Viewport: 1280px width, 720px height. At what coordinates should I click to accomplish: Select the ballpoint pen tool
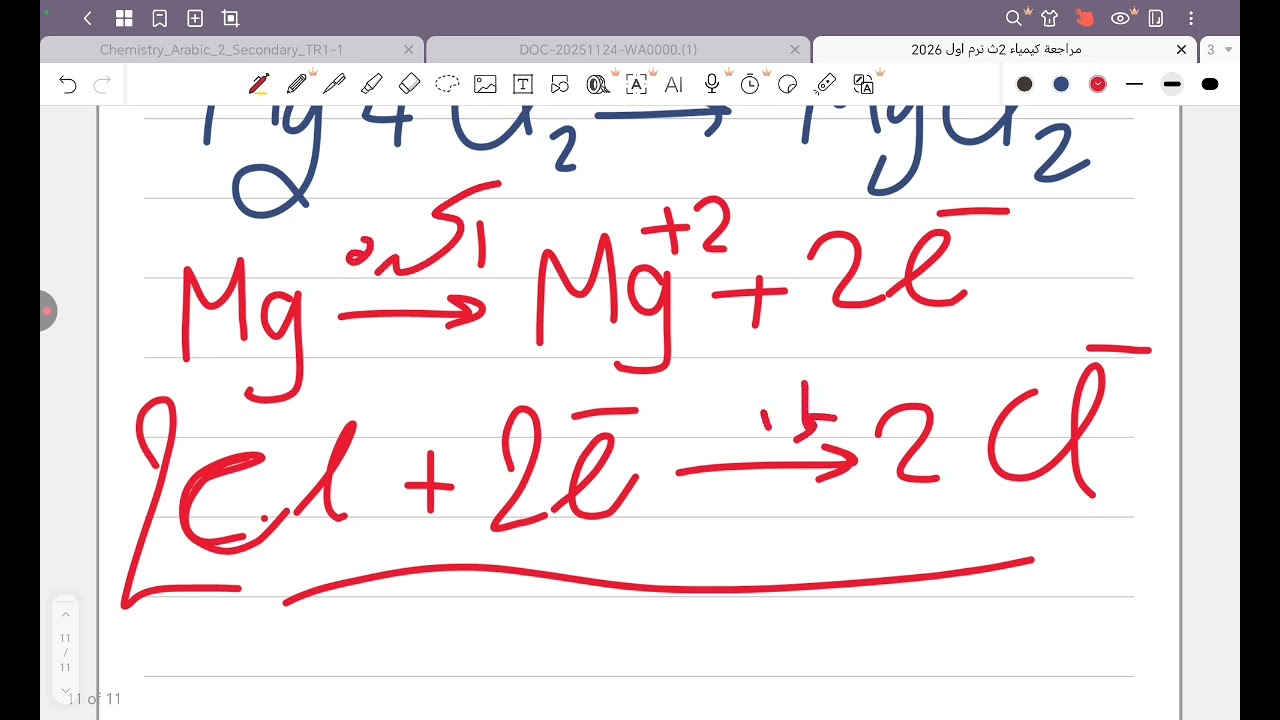334,84
